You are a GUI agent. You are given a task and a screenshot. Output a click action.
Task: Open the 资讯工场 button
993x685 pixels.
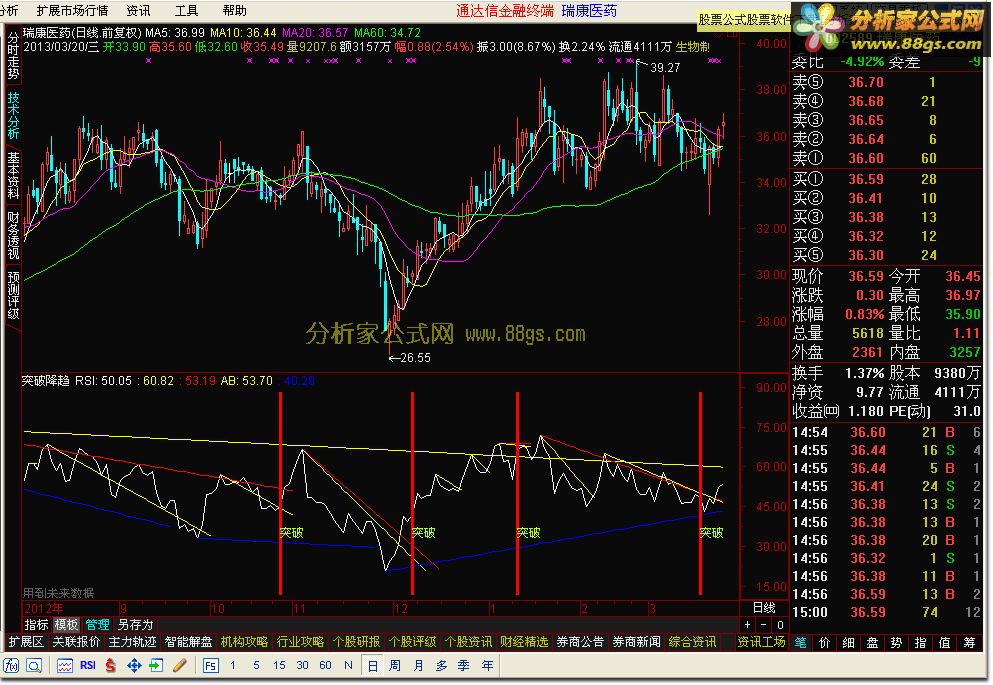761,642
